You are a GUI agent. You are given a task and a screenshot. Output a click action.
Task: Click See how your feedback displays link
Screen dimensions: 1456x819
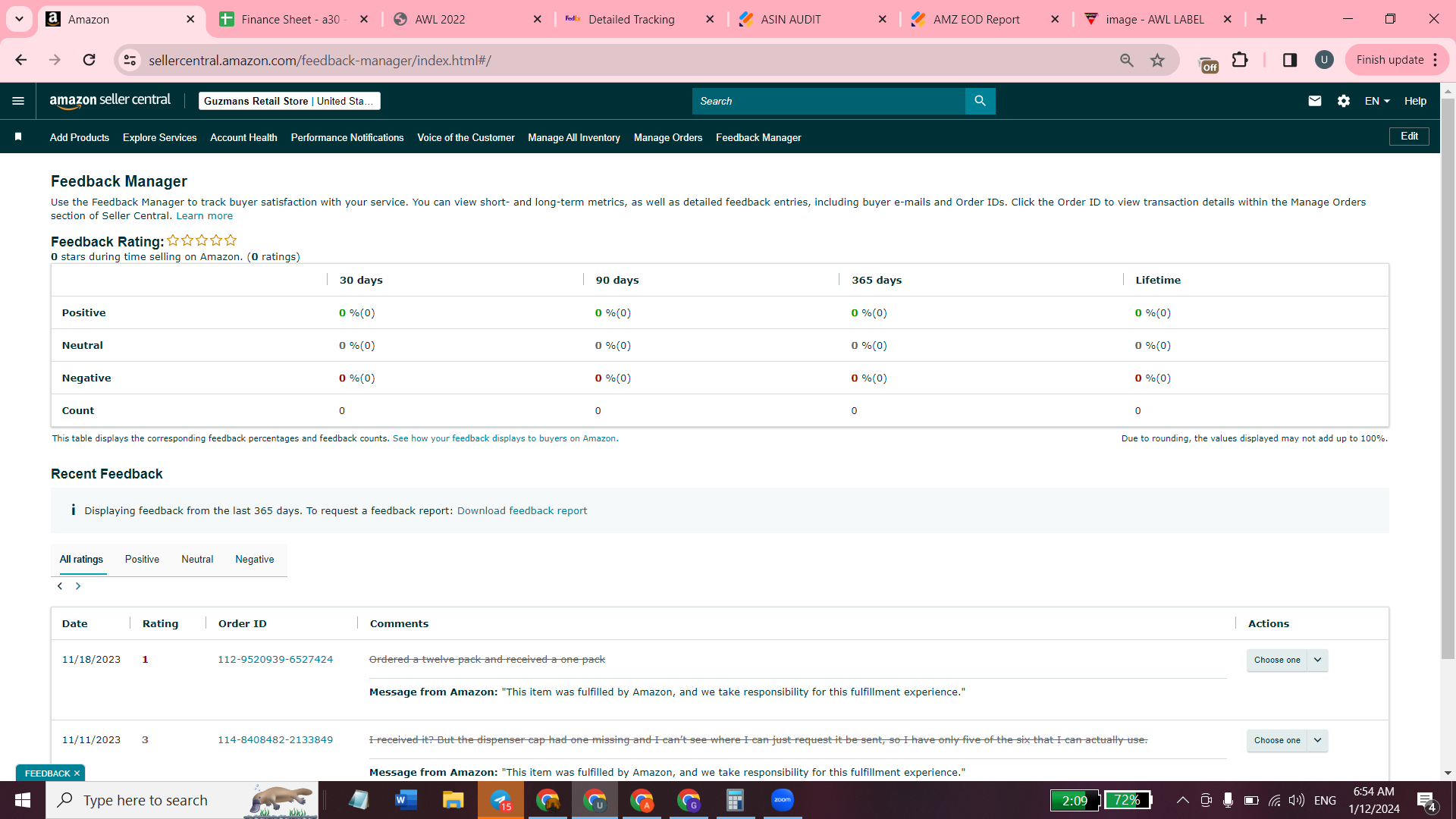pyautogui.click(x=504, y=438)
